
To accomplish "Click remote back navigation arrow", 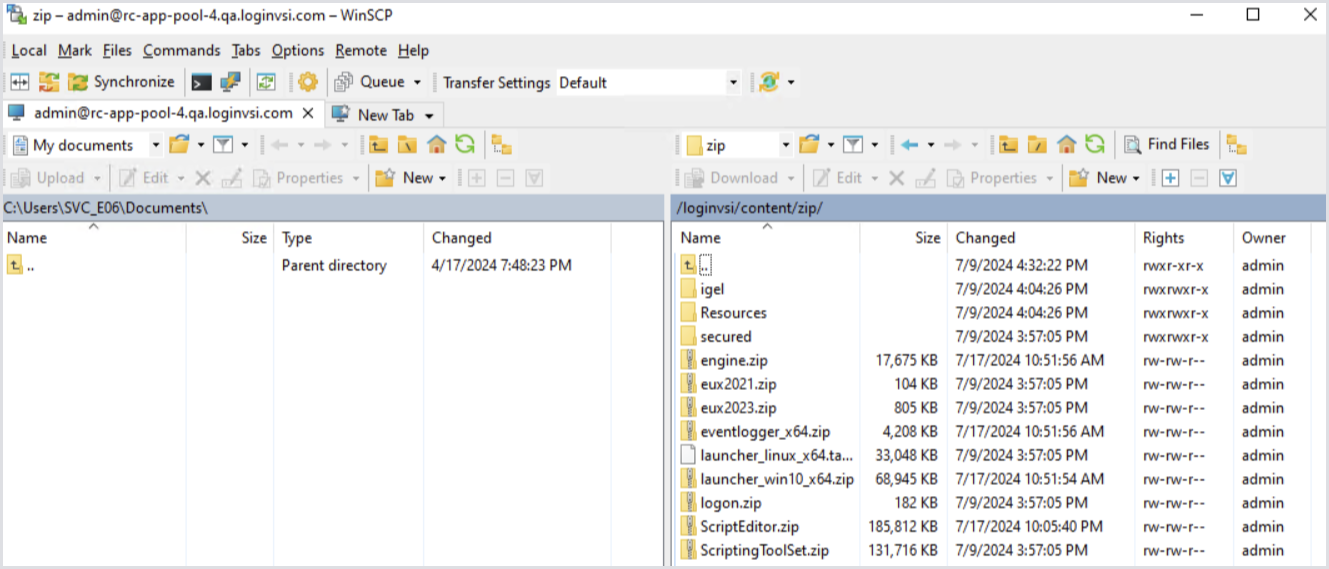I will click(909, 145).
